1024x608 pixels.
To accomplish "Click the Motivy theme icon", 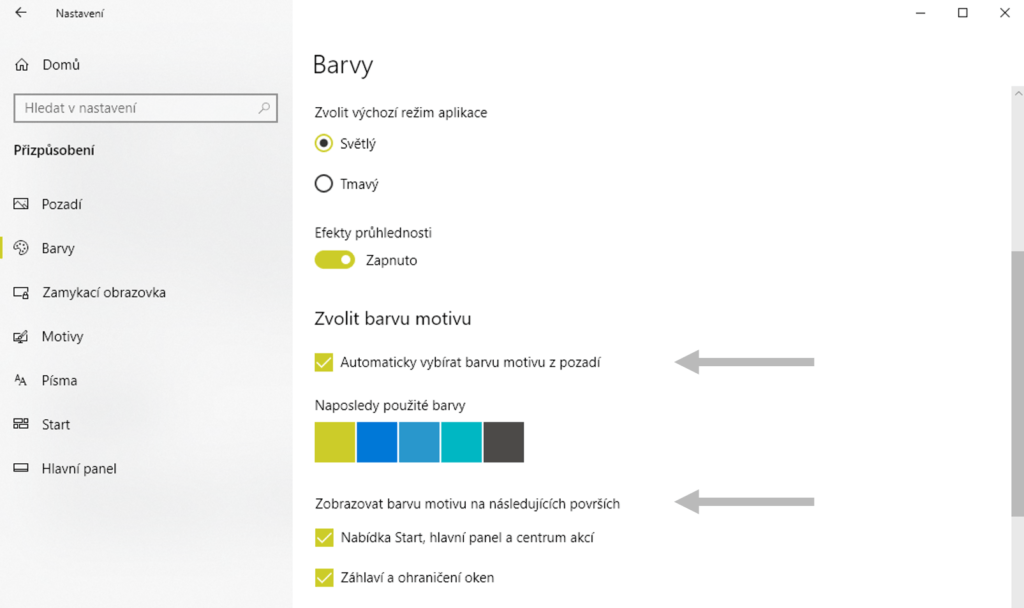I will point(21,337).
